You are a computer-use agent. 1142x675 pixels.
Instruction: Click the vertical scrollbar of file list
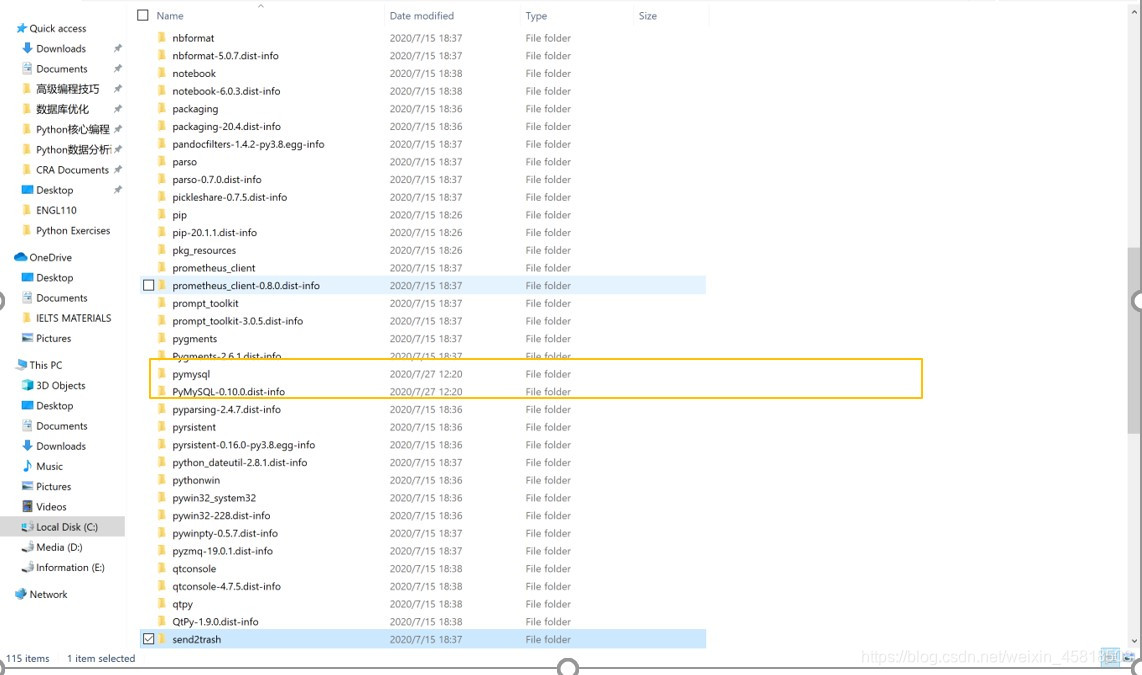pyautogui.click(x=1134, y=342)
